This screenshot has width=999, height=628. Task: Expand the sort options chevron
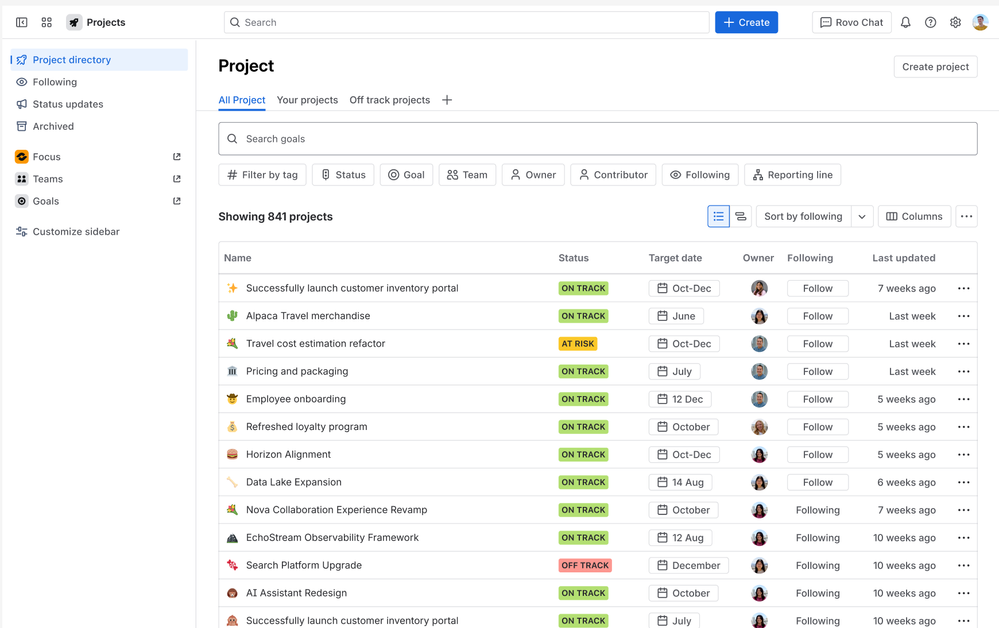point(861,217)
